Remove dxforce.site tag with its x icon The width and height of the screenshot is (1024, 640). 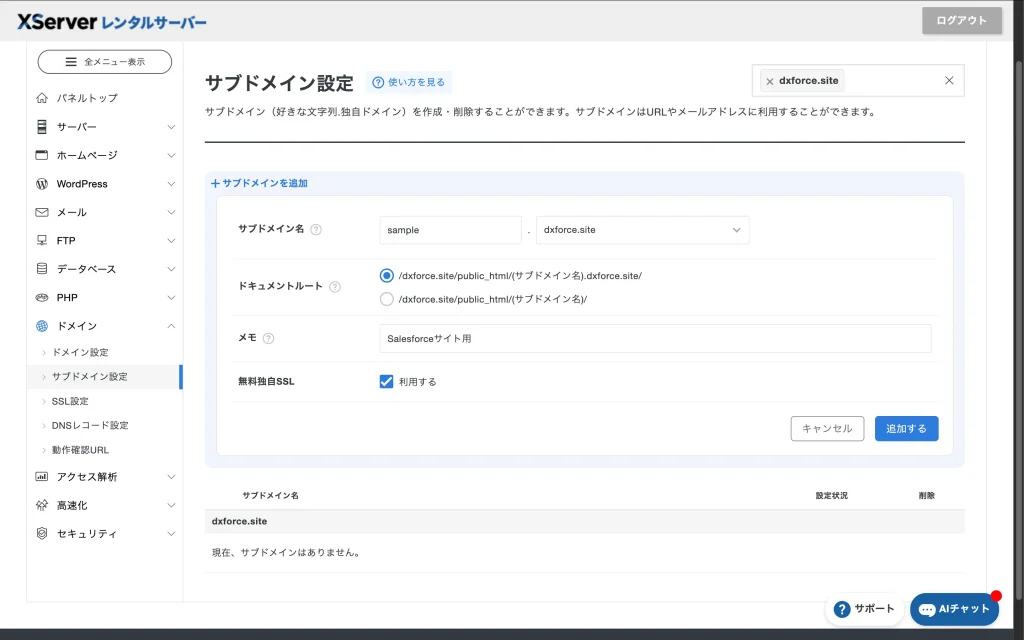769,81
